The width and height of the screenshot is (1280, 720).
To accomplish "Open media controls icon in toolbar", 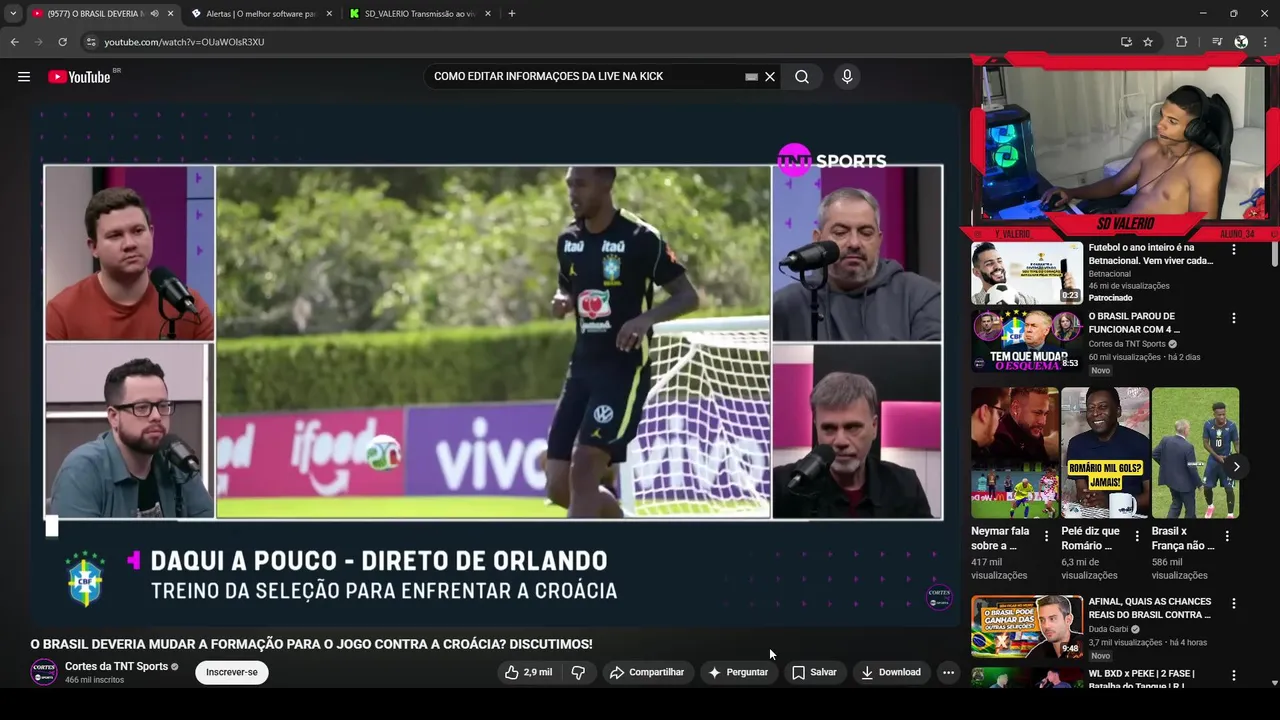I will click(x=1217, y=42).
